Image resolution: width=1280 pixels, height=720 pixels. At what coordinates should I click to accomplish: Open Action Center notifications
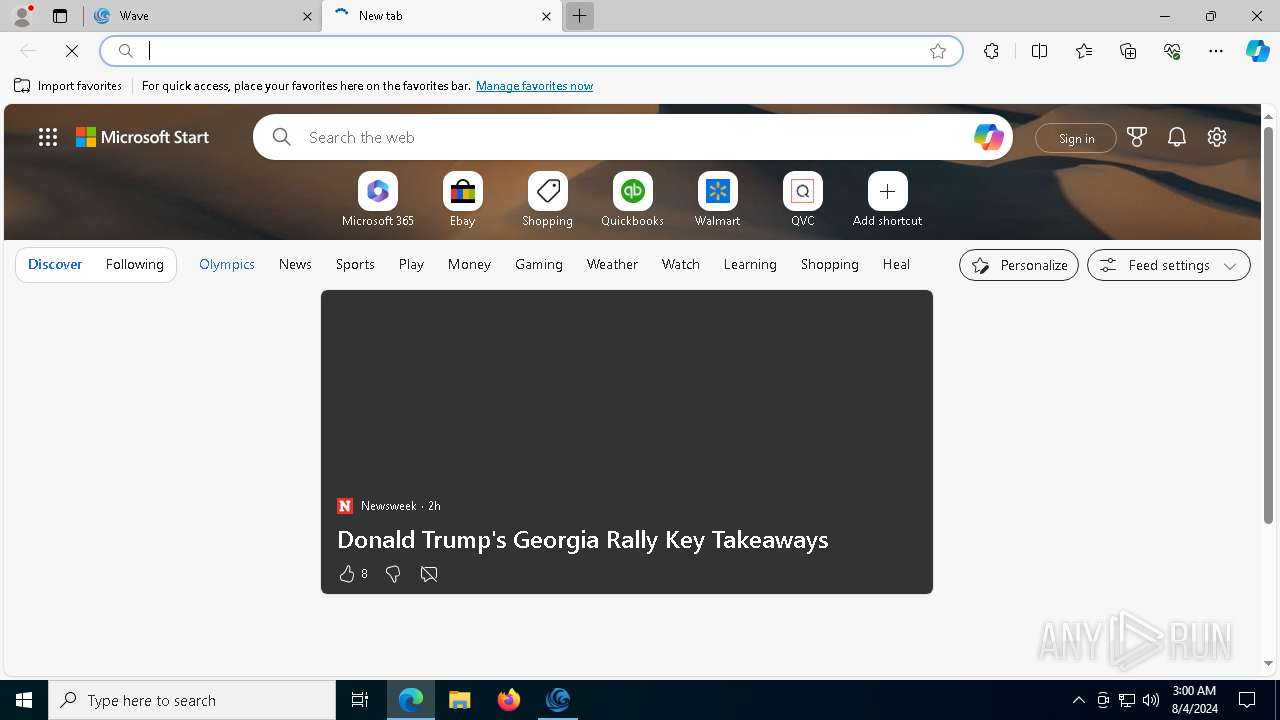tap(1247, 700)
